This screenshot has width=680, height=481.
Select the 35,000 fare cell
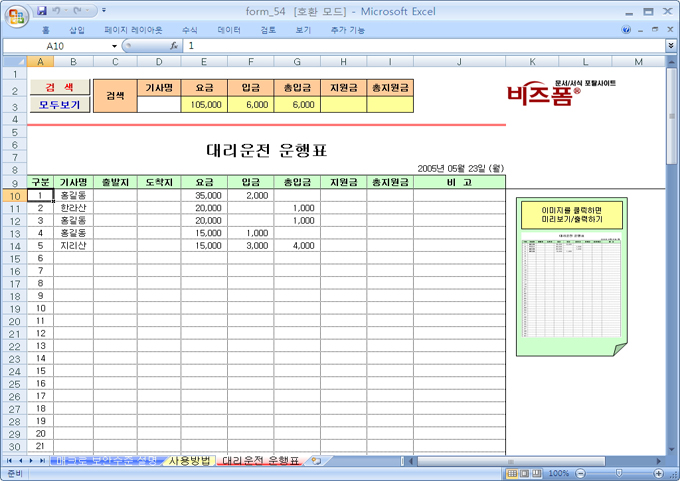click(x=204, y=196)
